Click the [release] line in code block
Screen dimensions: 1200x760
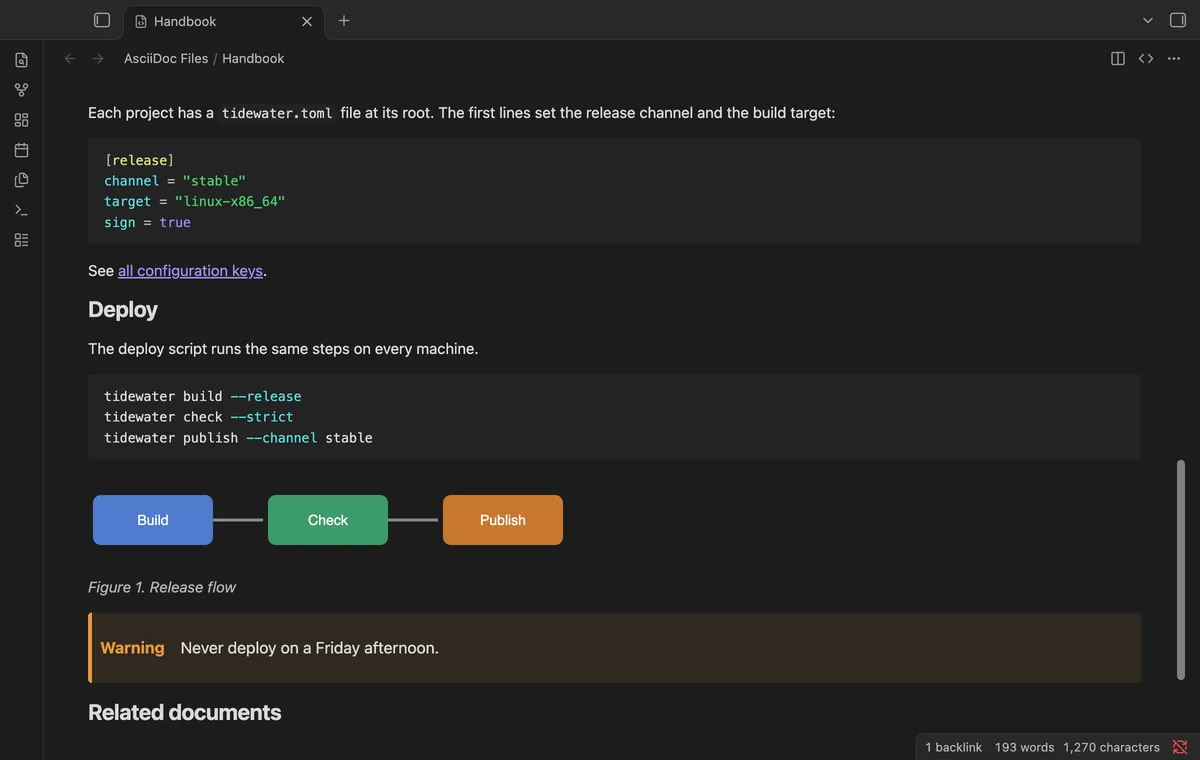139,160
